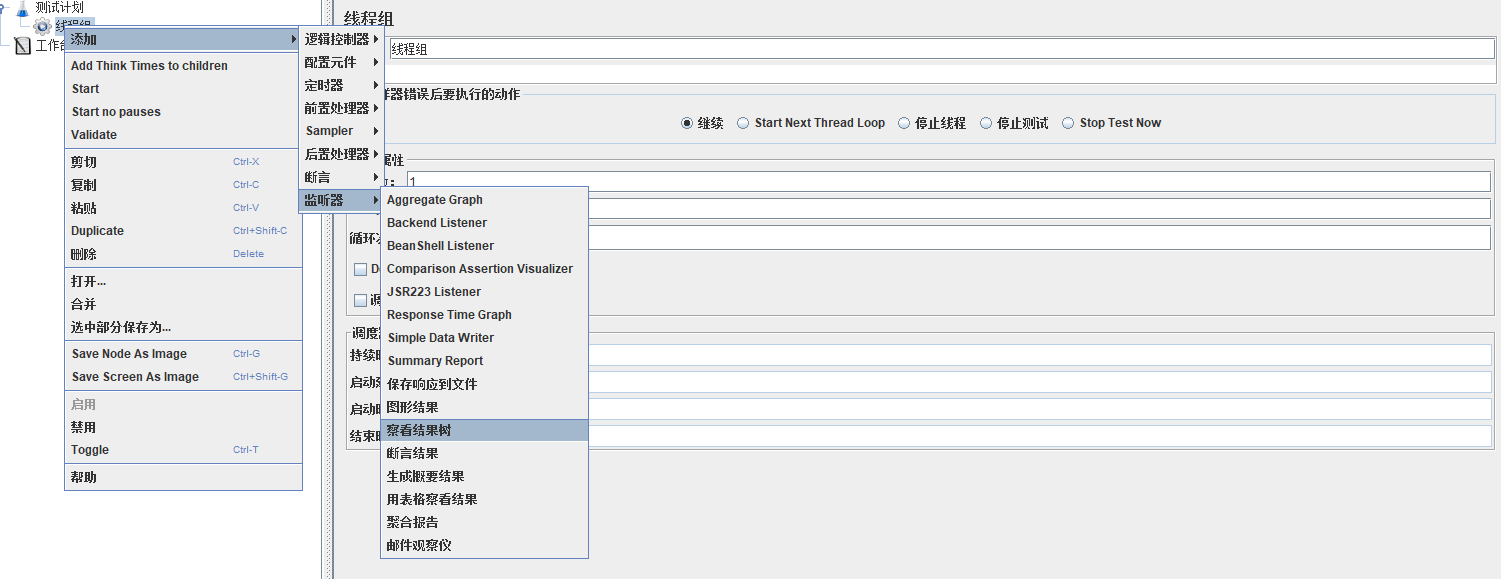This screenshot has height=579, width=1501.
Task: Add a BeanShell Listener
Action: click(x=484, y=246)
